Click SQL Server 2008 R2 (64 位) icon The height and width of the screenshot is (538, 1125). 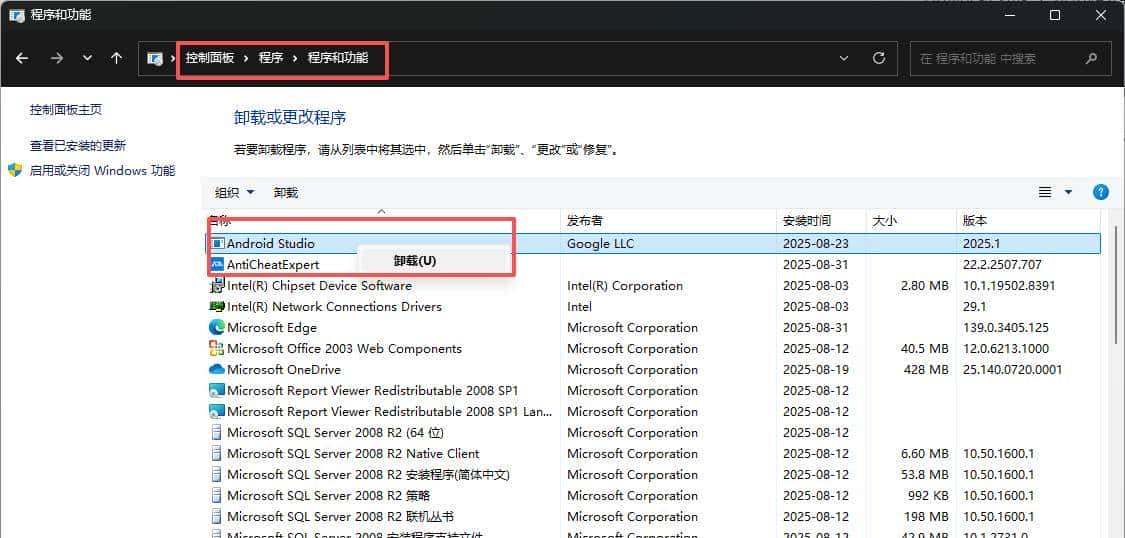pyautogui.click(x=217, y=433)
